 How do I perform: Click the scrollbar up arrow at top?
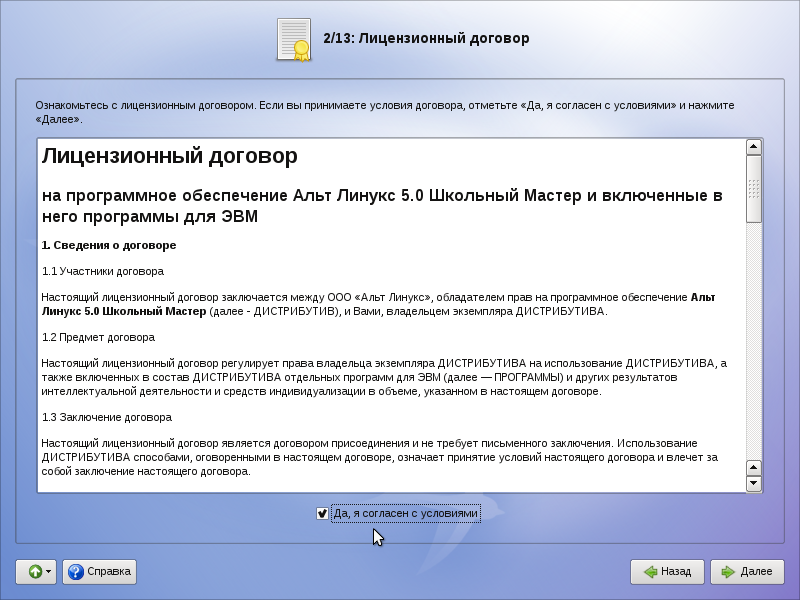754,147
